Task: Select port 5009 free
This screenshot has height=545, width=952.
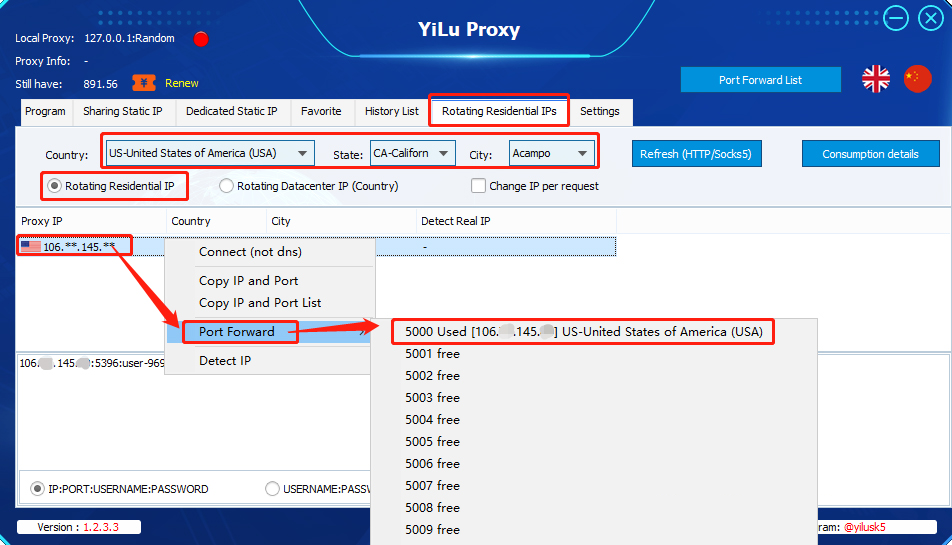Action: click(x=432, y=530)
